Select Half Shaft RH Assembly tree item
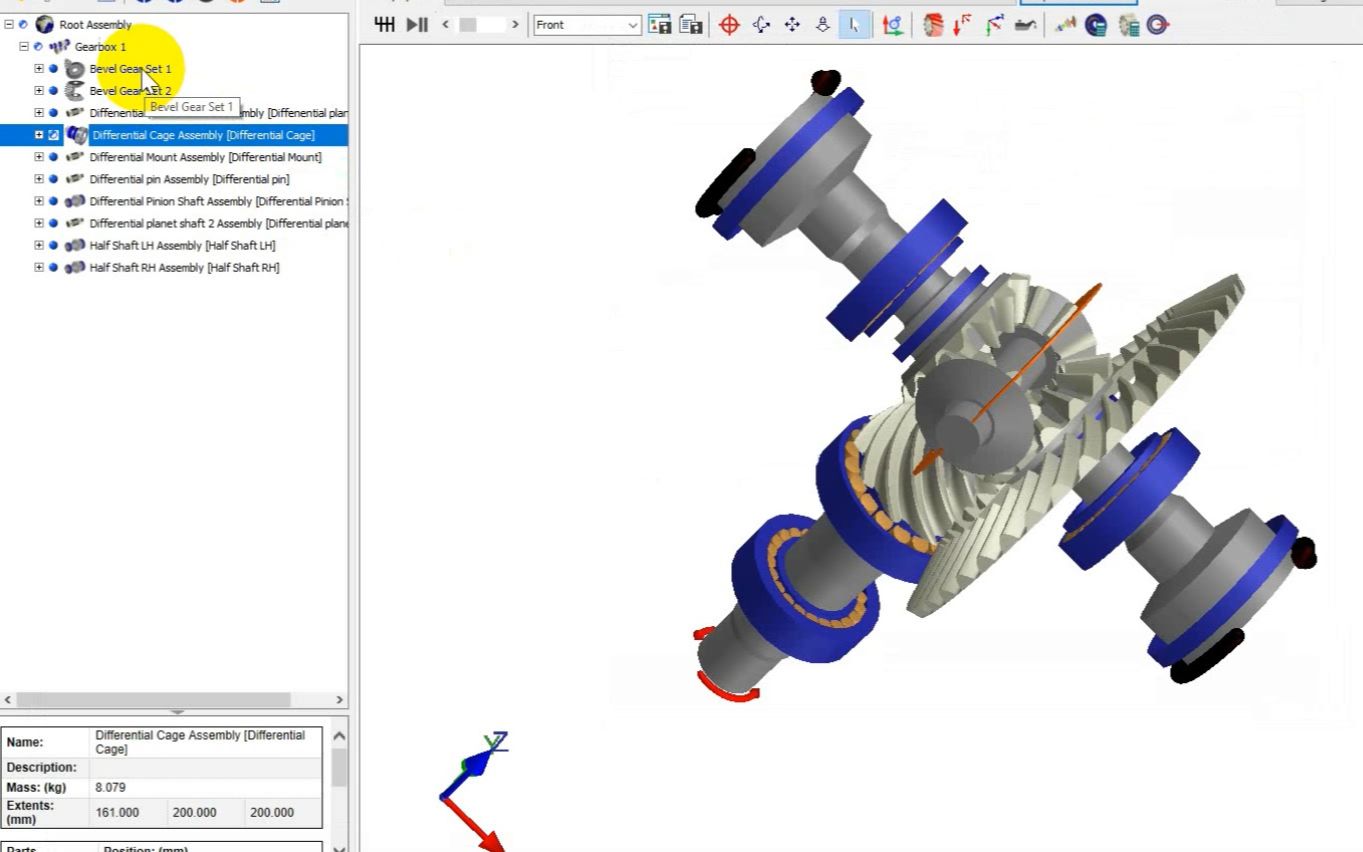Screen dimensions: 1363x852 click(x=184, y=267)
